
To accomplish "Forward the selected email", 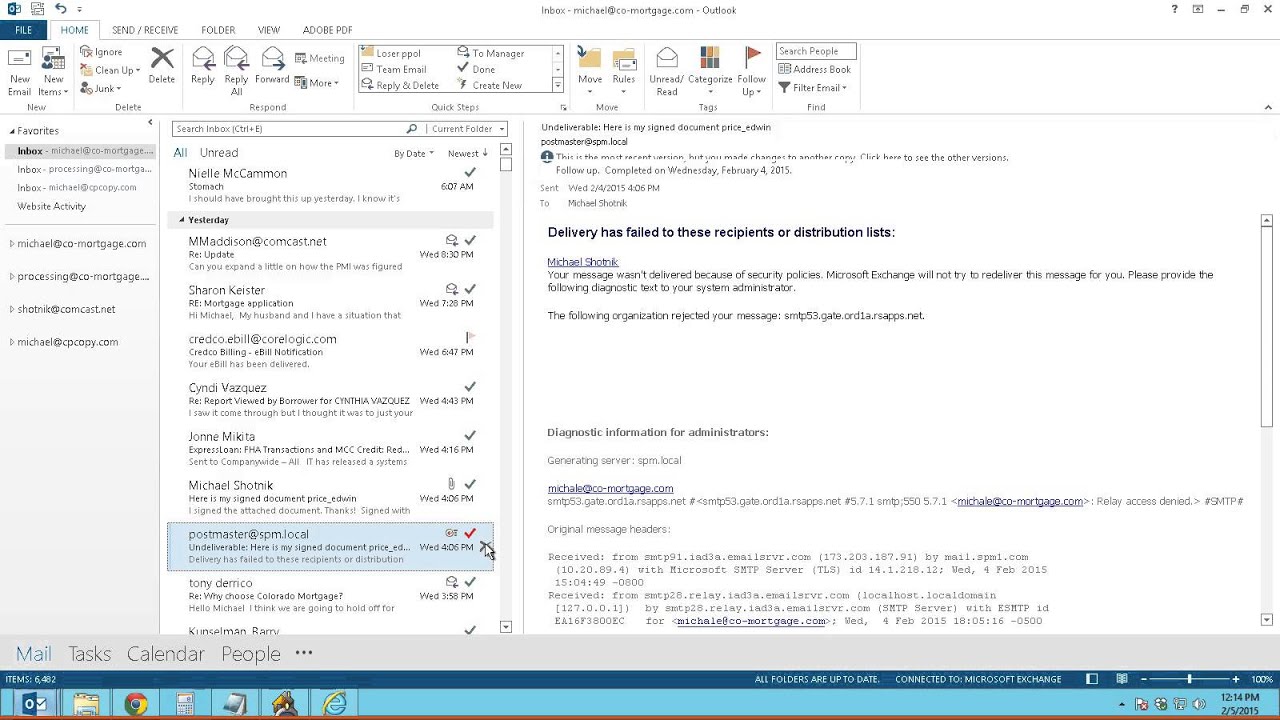I will click(272, 66).
